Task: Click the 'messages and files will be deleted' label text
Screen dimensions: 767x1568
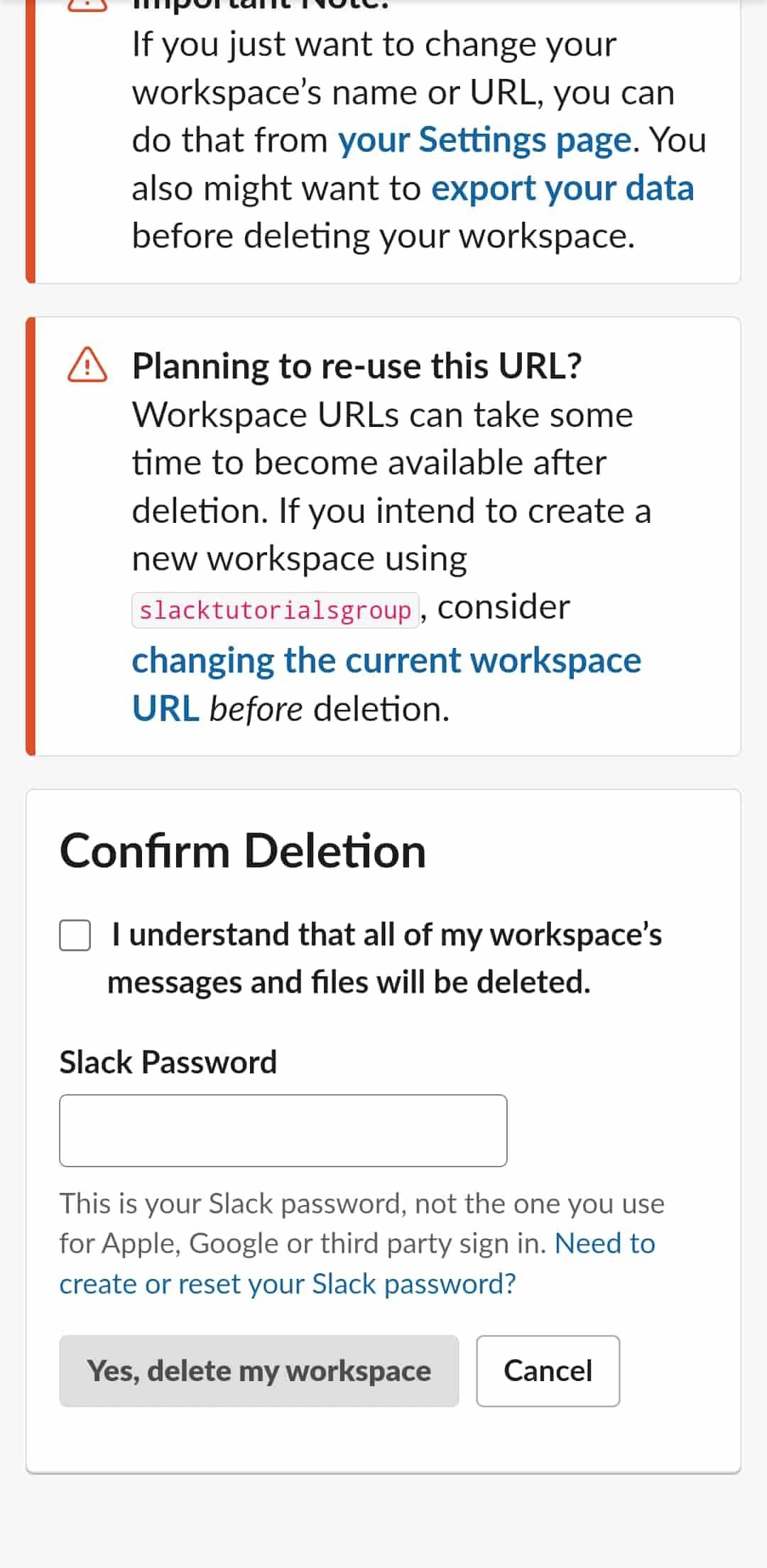Action: point(349,983)
